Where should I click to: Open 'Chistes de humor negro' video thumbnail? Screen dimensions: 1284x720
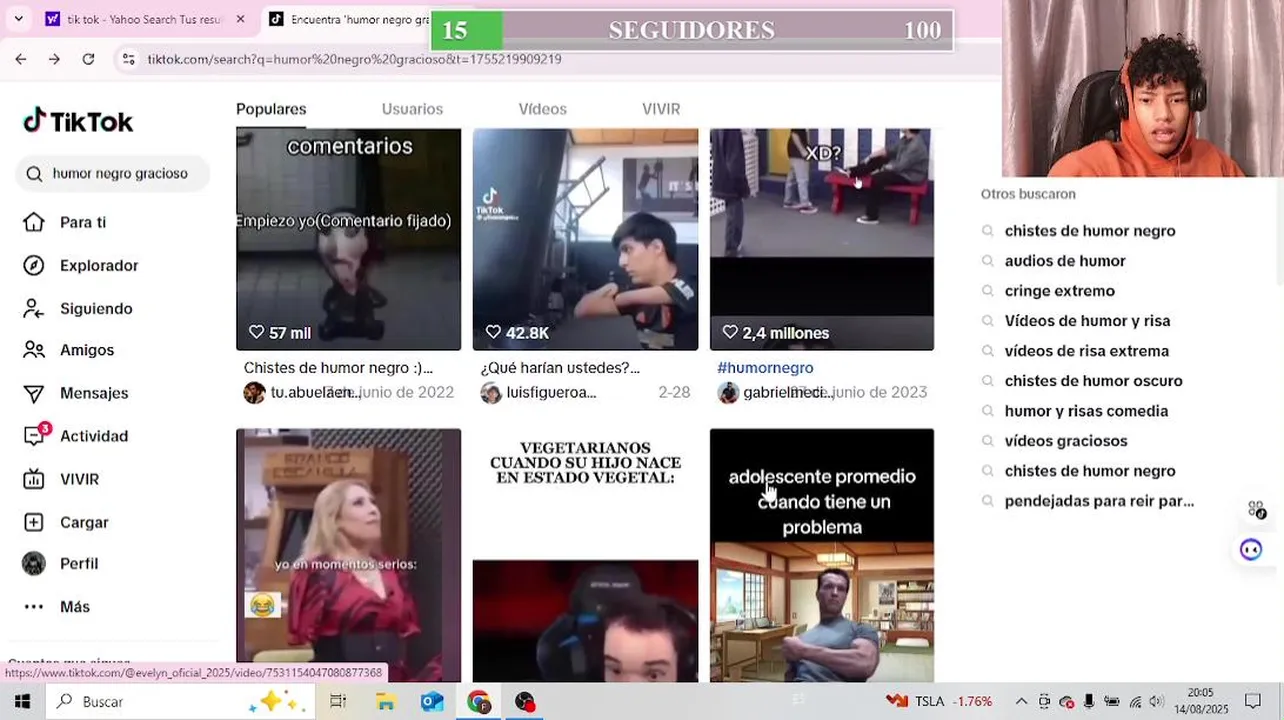point(348,239)
